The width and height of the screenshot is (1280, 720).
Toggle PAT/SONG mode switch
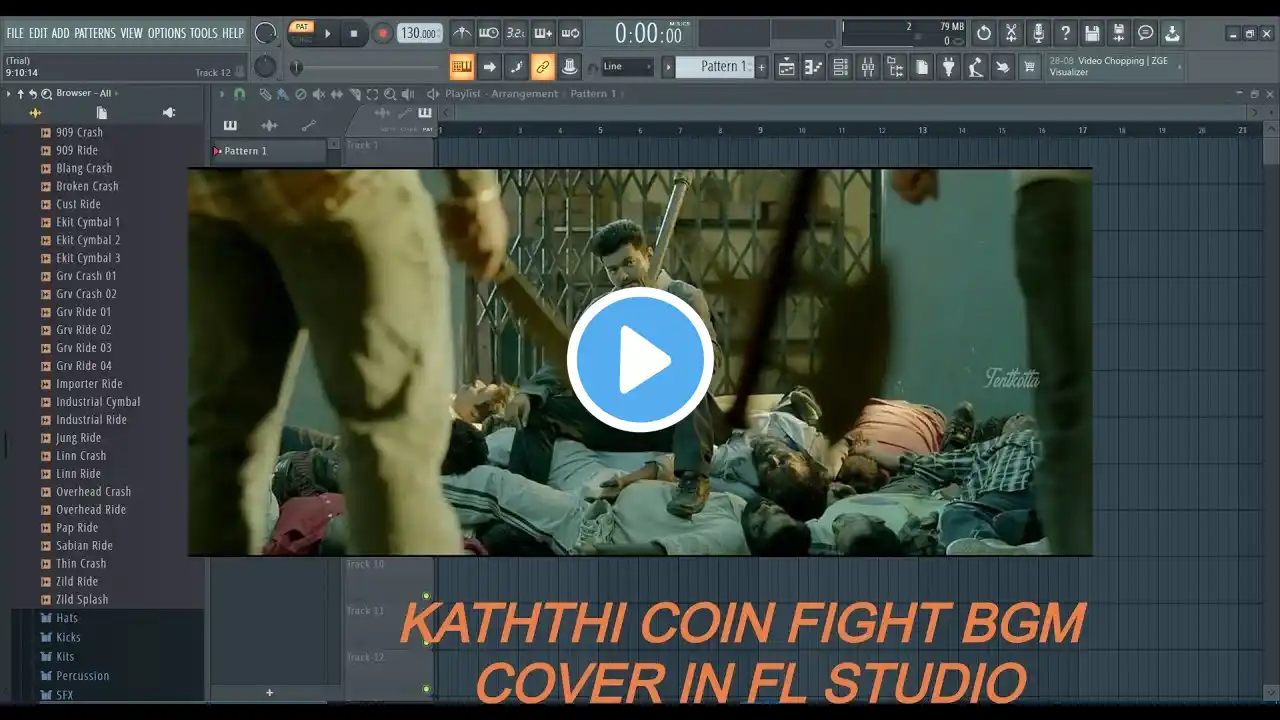click(x=302, y=33)
